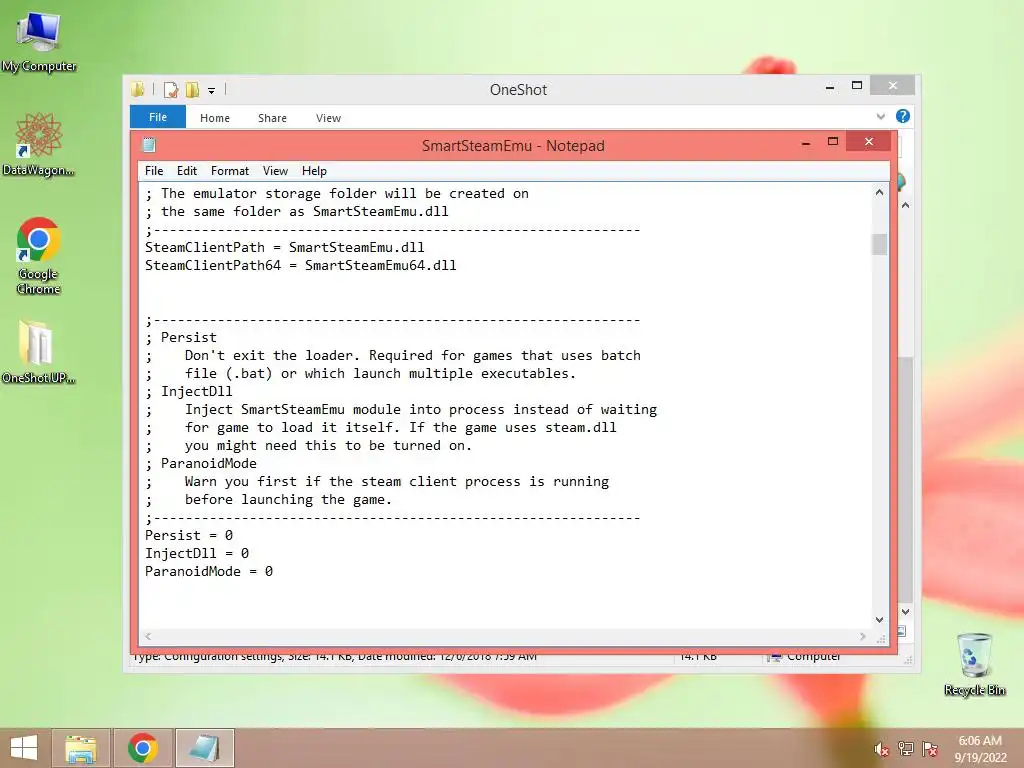Image resolution: width=1024 pixels, height=768 pixels.
Task: Open Notepad's Help menu
Action: pyautogui.click(x=314, y=170)
